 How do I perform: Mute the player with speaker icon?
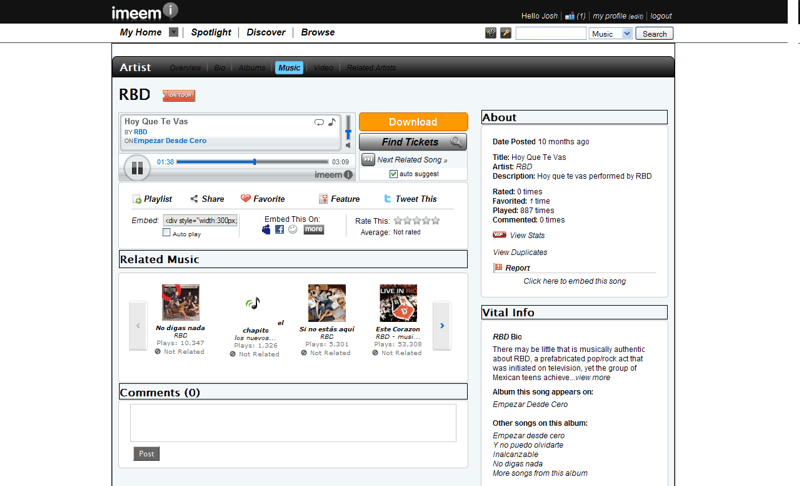(x=348, y=145)
